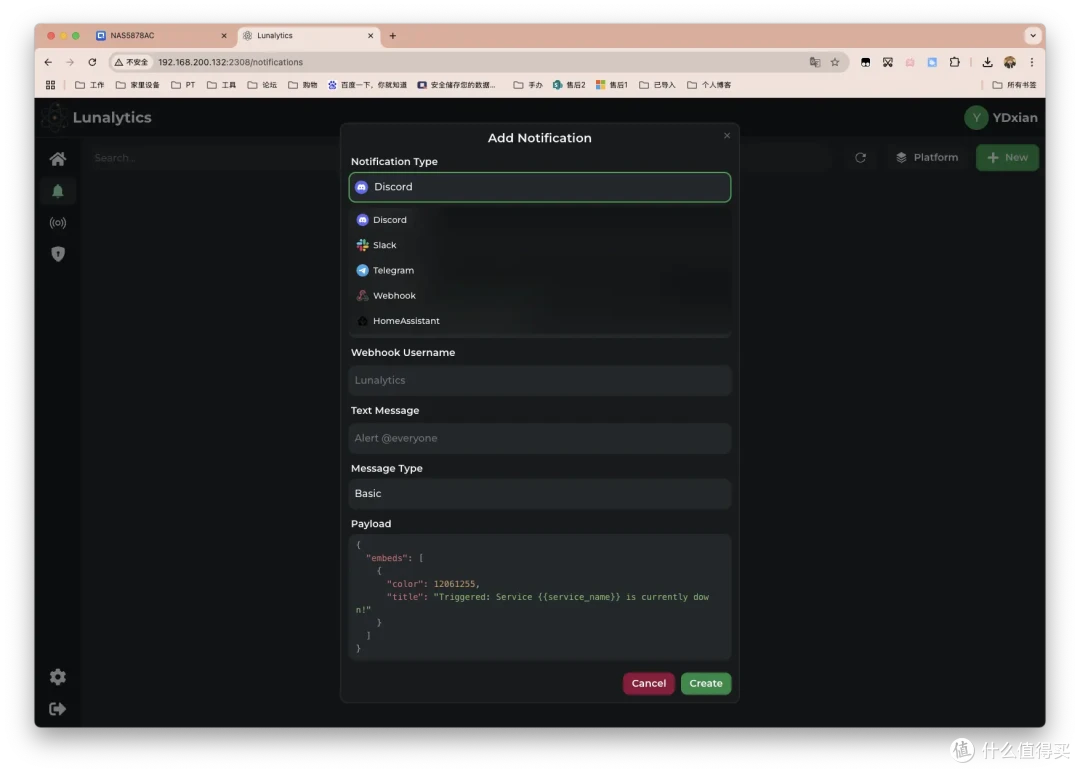This screenshot has width=1080, height=773.
Task: Click the Lunalytics logo icon
Action: click(x=54, y=118)
